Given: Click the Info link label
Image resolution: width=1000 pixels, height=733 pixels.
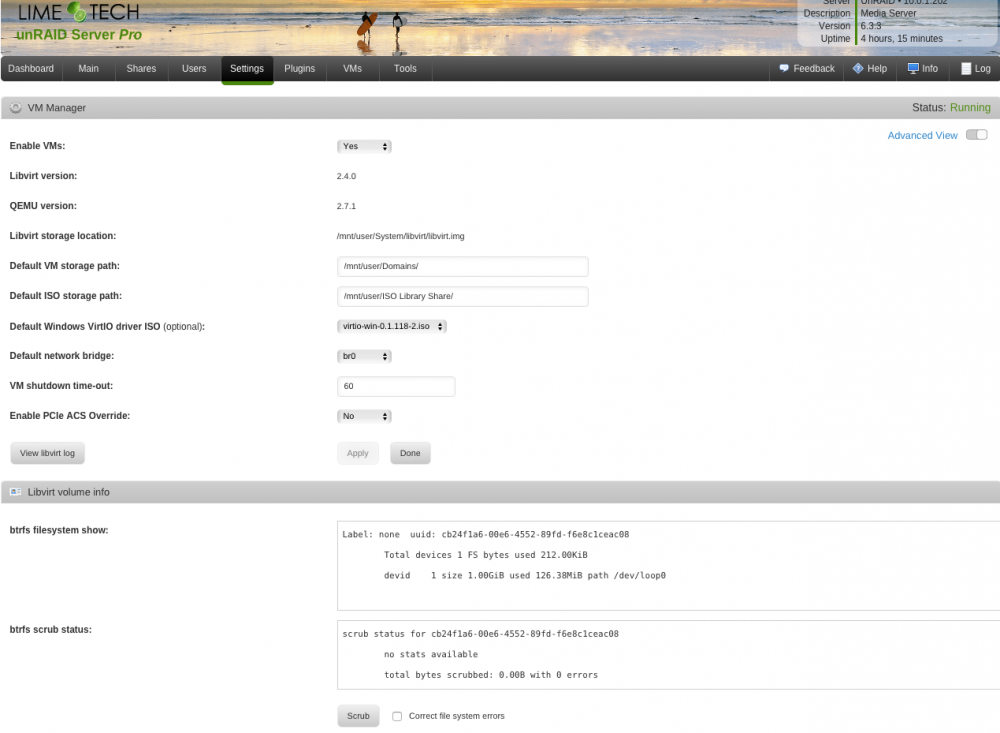Looking at the screenshot, I should click(930, 68).
